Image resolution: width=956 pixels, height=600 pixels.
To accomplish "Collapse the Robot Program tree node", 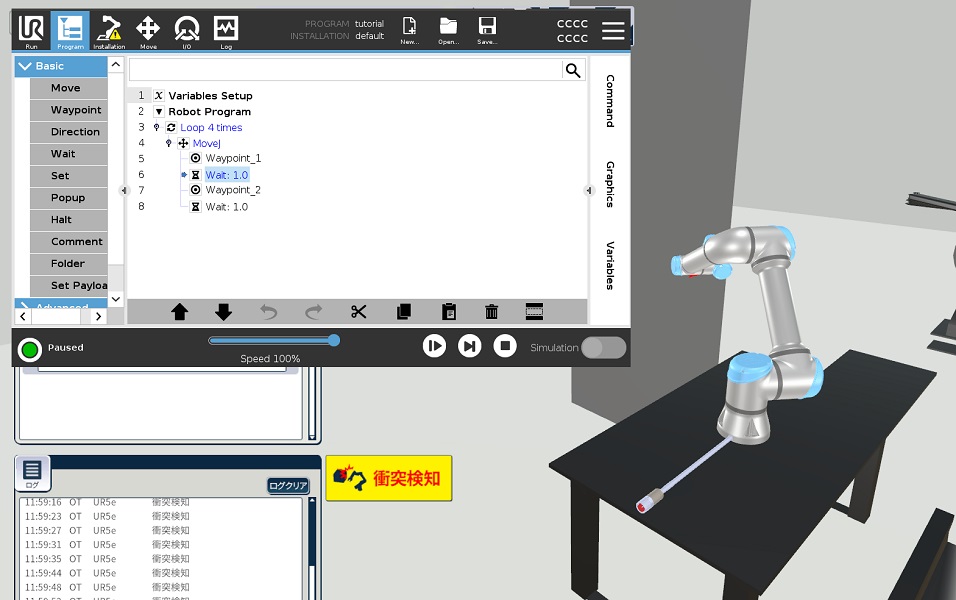I will click(x=158, y=112).
